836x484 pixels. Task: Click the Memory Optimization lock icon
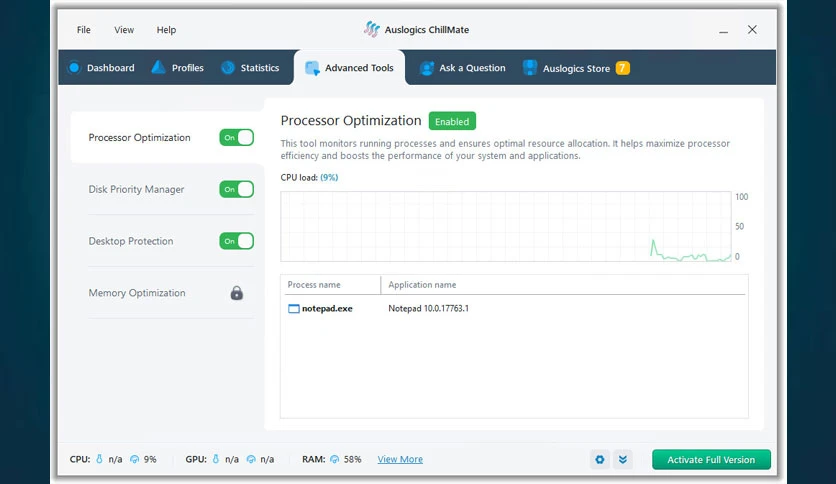click(237, 293)
